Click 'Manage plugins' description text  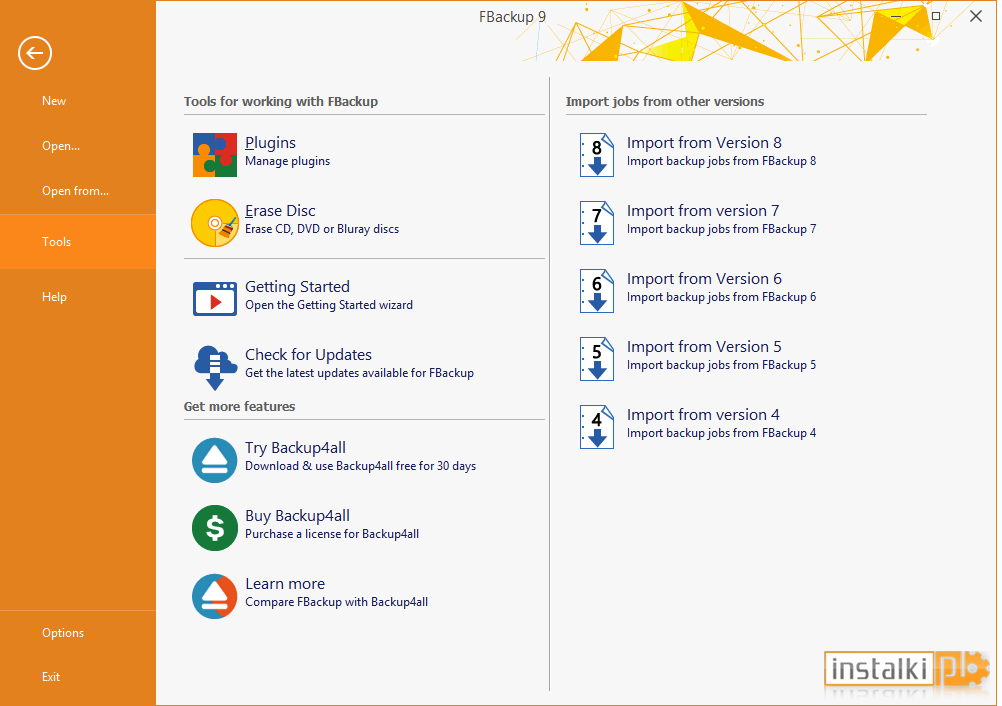click(288, 161)
